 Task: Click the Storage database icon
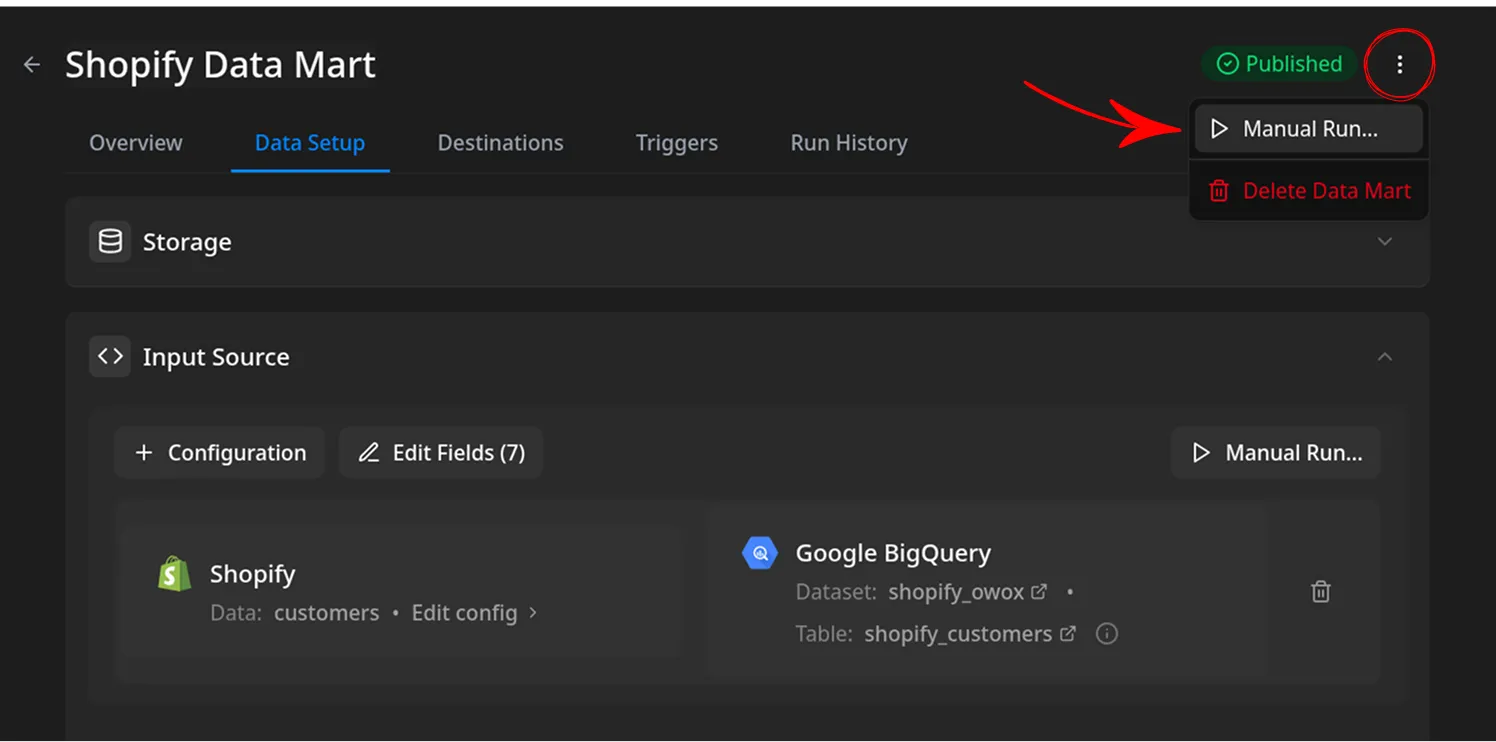pyautogui.click(x=110, y=241)
